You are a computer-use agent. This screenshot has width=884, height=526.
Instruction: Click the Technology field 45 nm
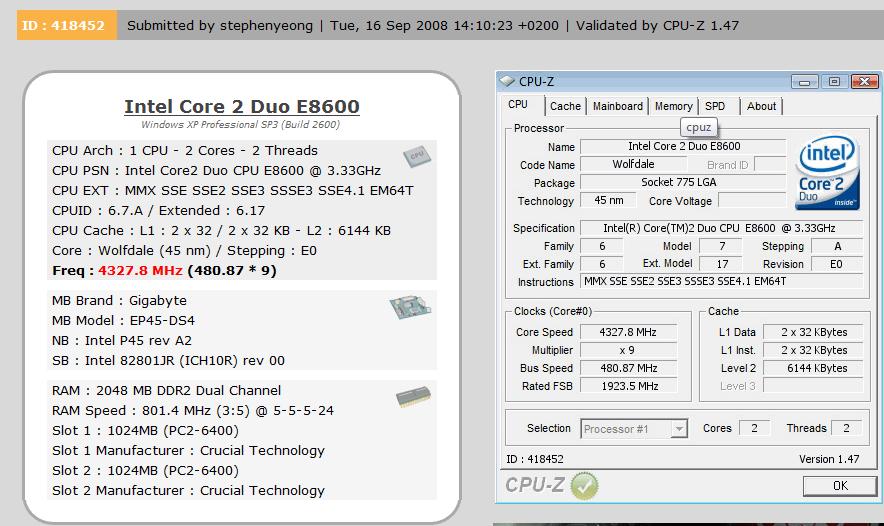point(608,201)
